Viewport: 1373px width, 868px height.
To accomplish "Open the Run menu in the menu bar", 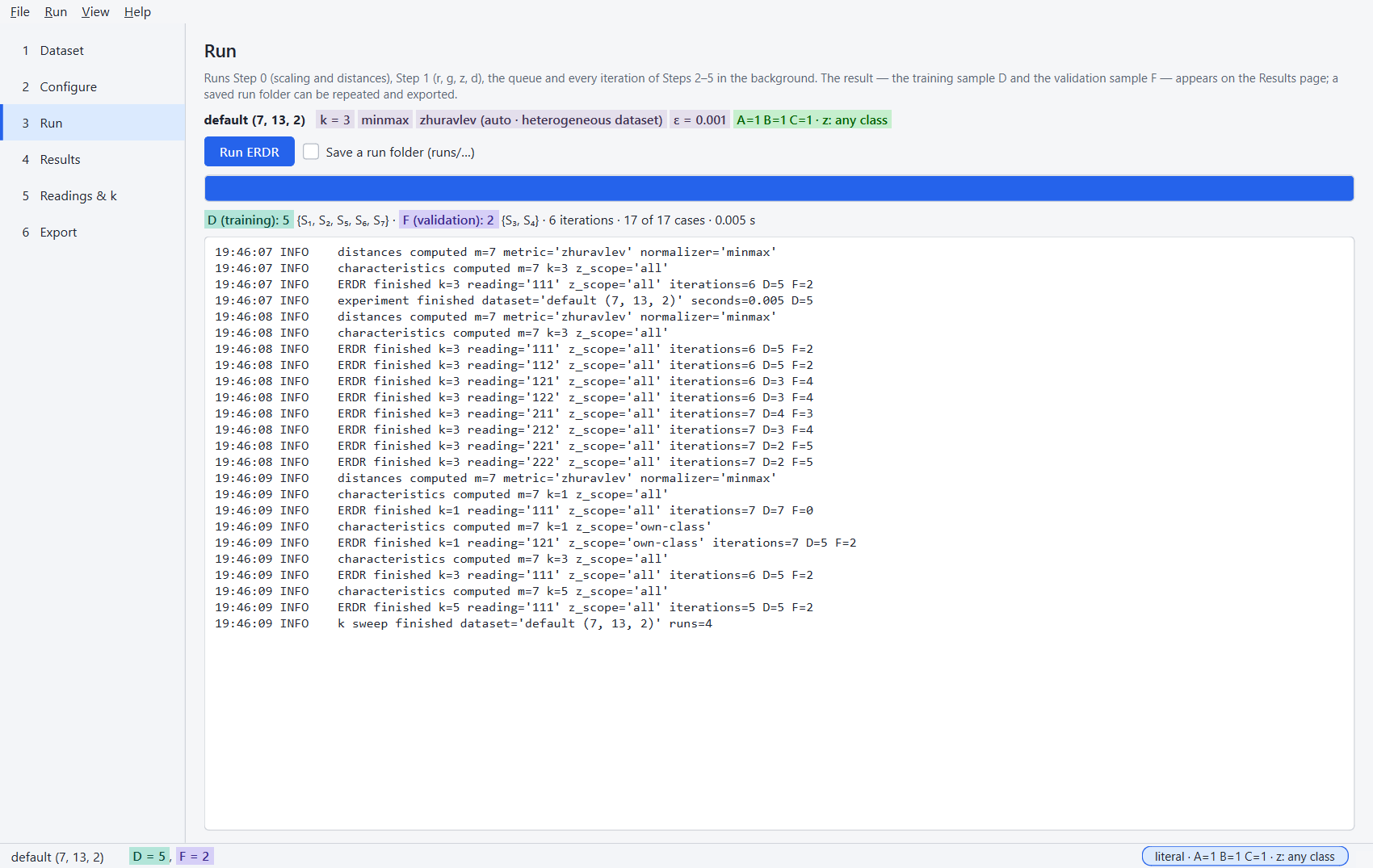I will pyautogui.click(x=56, y=11).
